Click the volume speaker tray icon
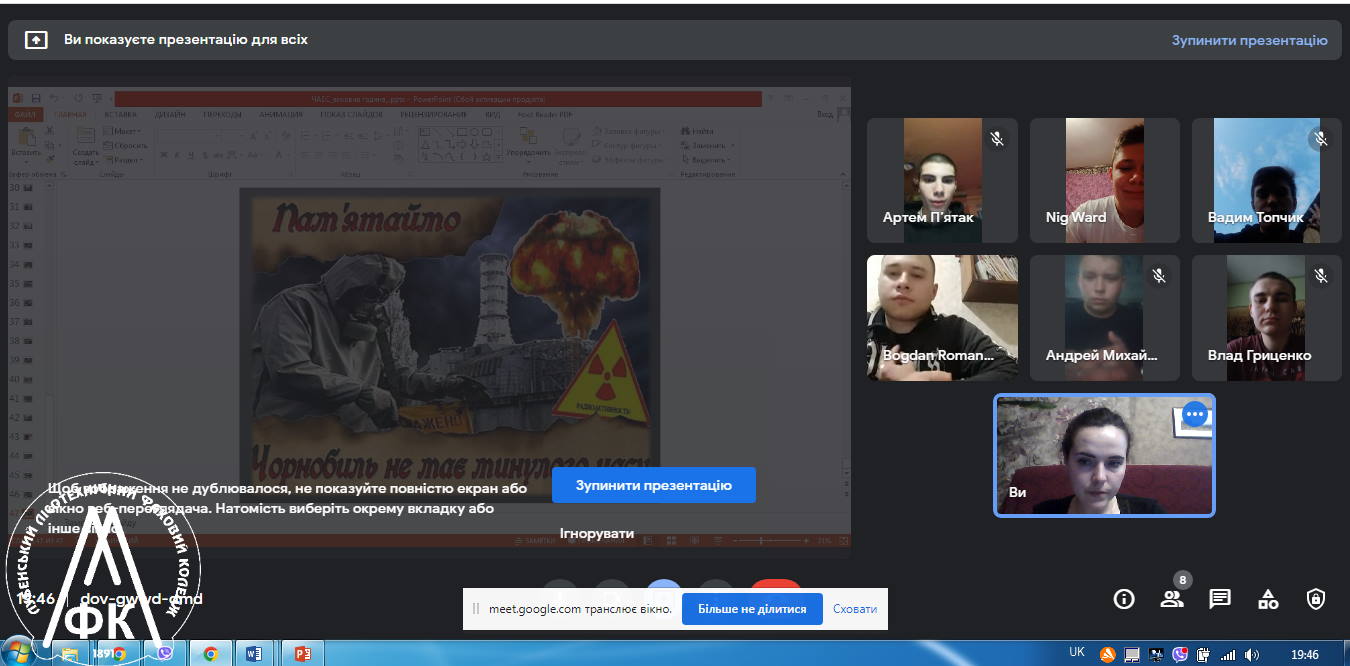Screen dimensions: 1350x666 point(1253,655)
